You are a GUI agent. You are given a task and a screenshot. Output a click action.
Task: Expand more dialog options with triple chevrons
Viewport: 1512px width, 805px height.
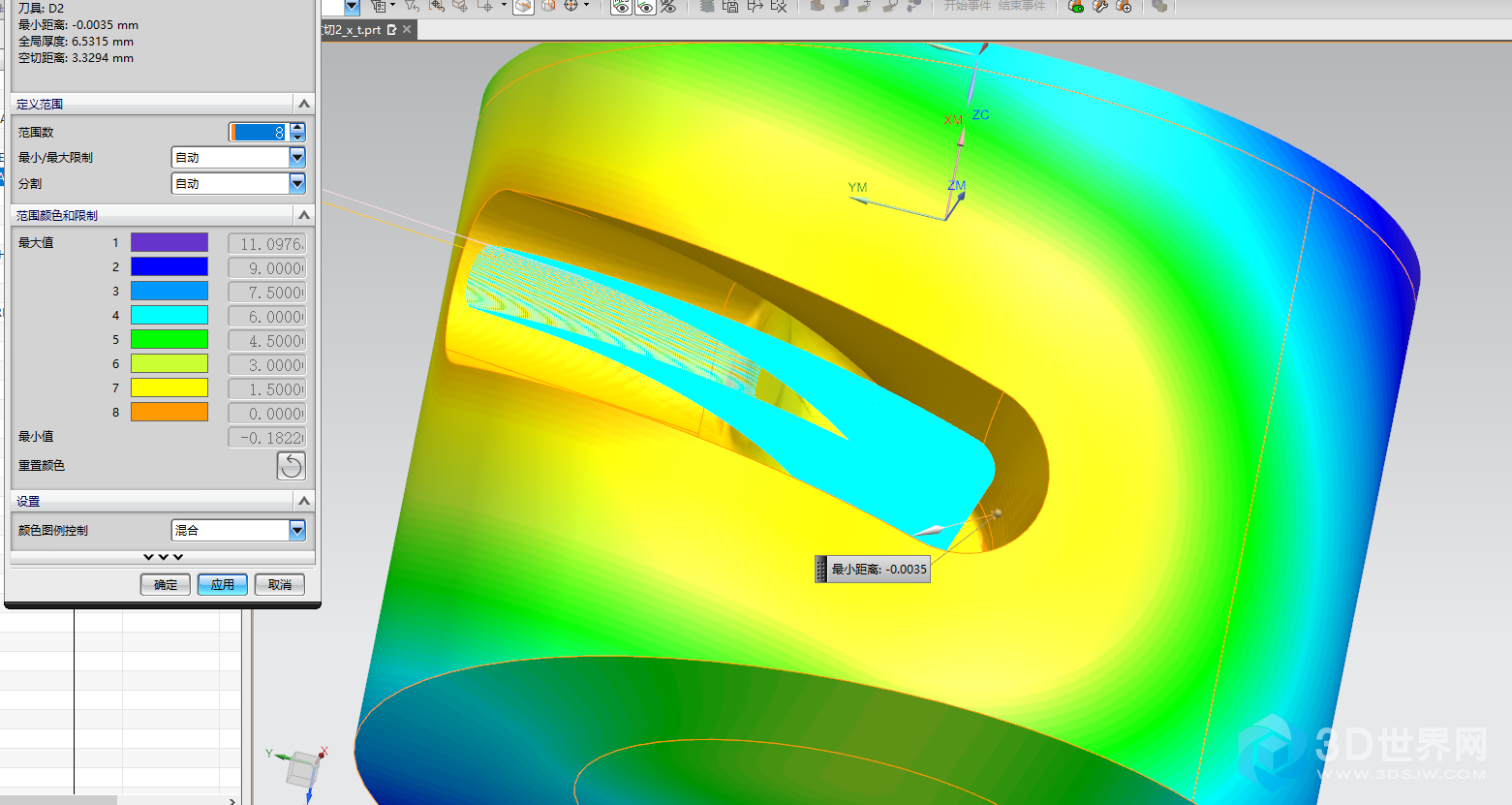tap(163, 557)
